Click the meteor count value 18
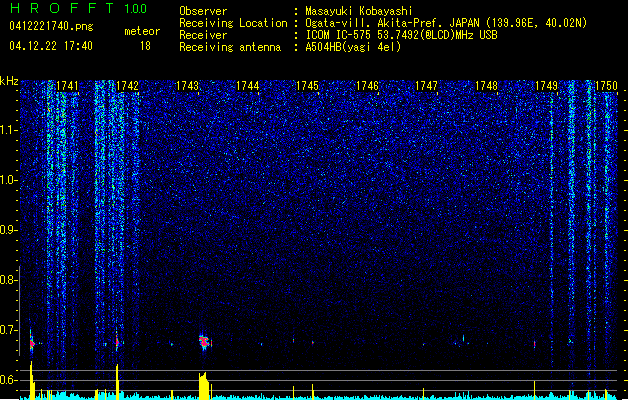 145,46
